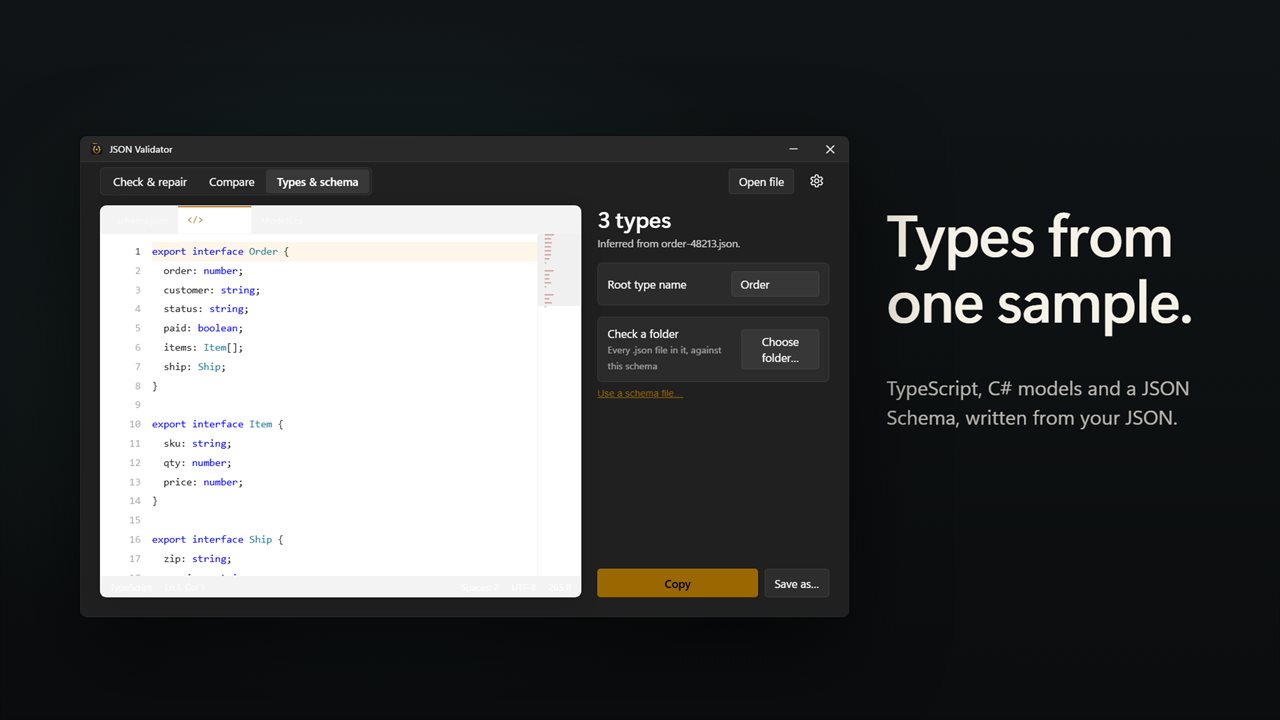The height and width of the screenshot is (720, 1280).
Task: Click line number 15 in the gutter
Action: 135,520
